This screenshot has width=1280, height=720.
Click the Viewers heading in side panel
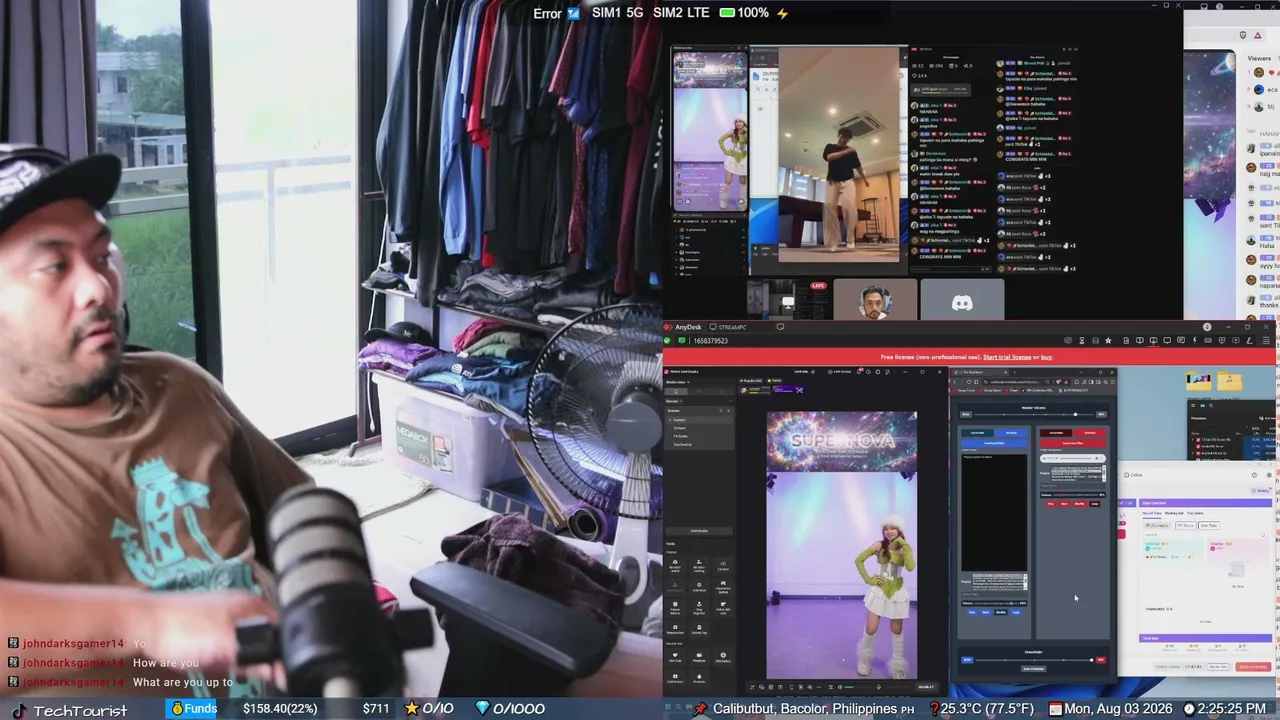[1260, 59]
